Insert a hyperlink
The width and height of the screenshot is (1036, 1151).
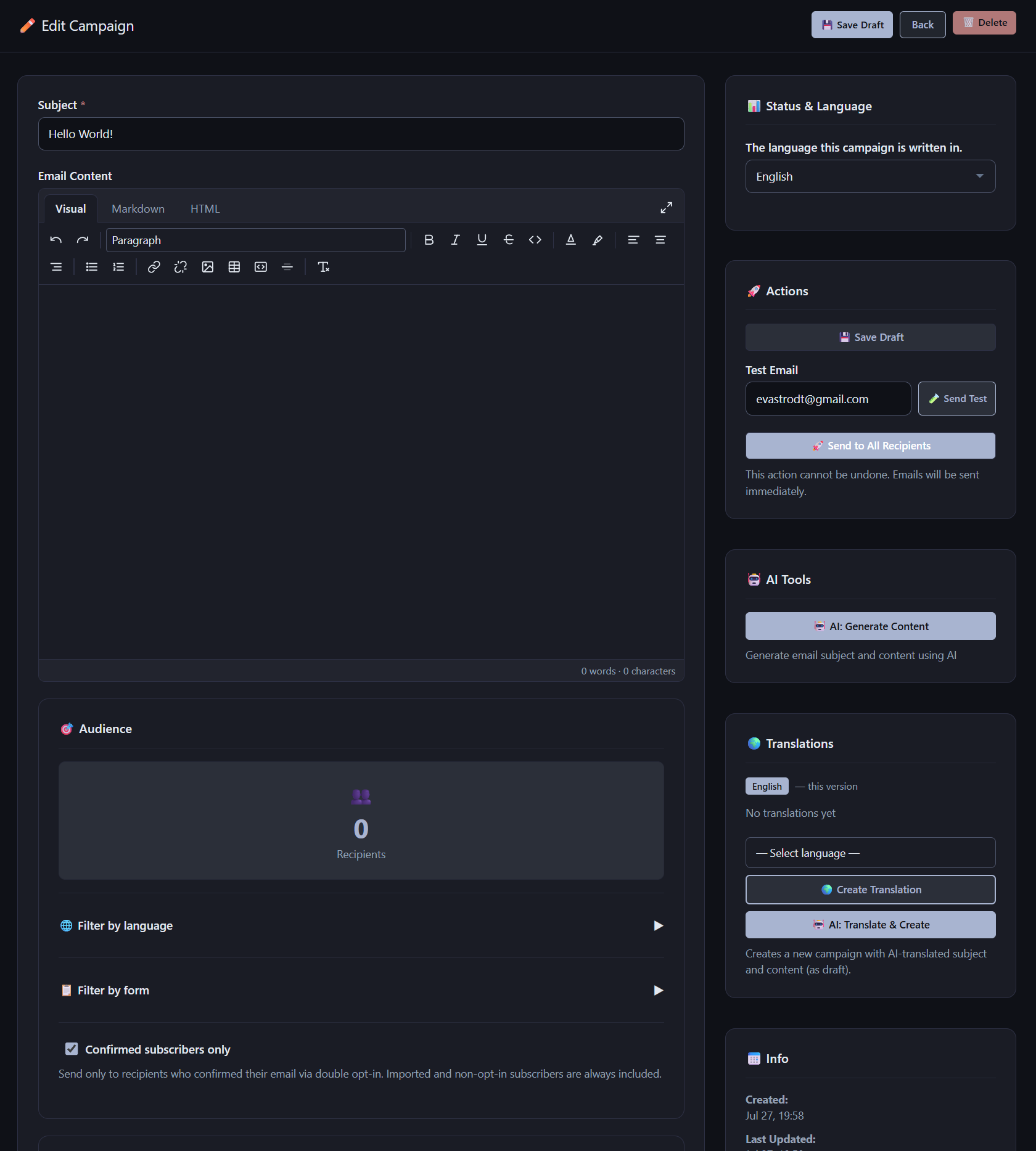[x=154, y=267]
